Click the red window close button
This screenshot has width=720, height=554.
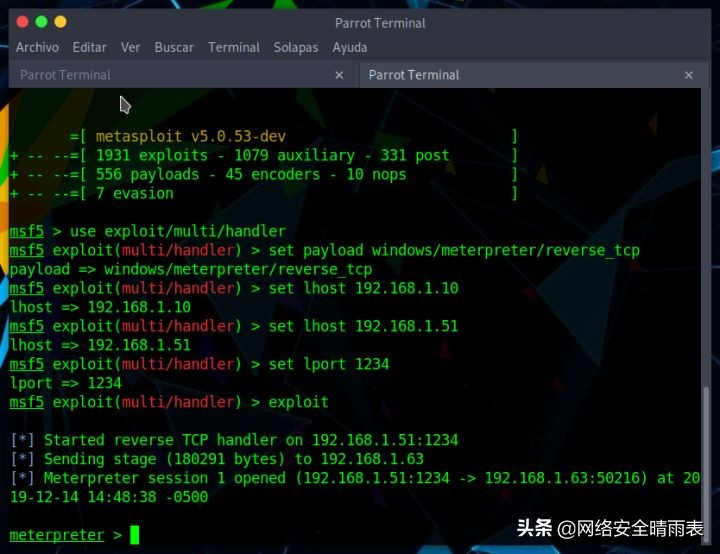[x=22, y=22]
